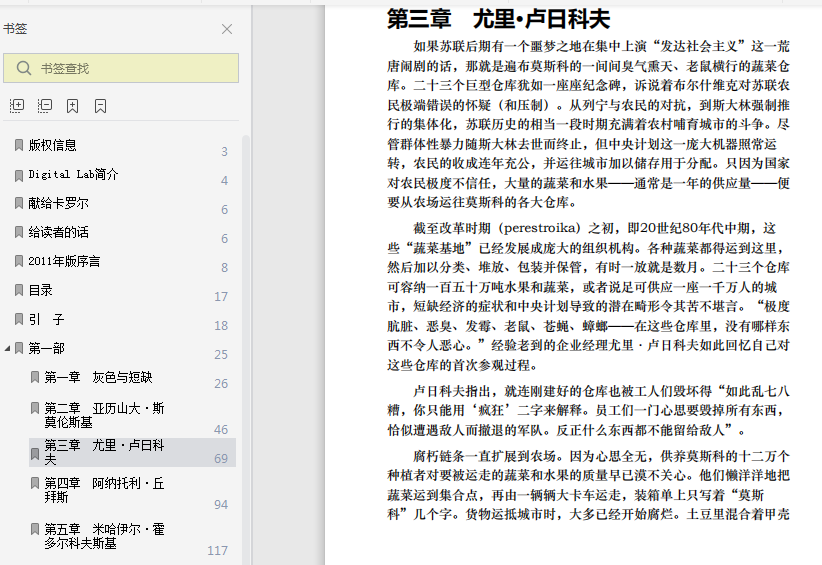This screenshot has height=565, width=822.
Task: Click page number 17 for 目录
Action: [x=221, y=297]
